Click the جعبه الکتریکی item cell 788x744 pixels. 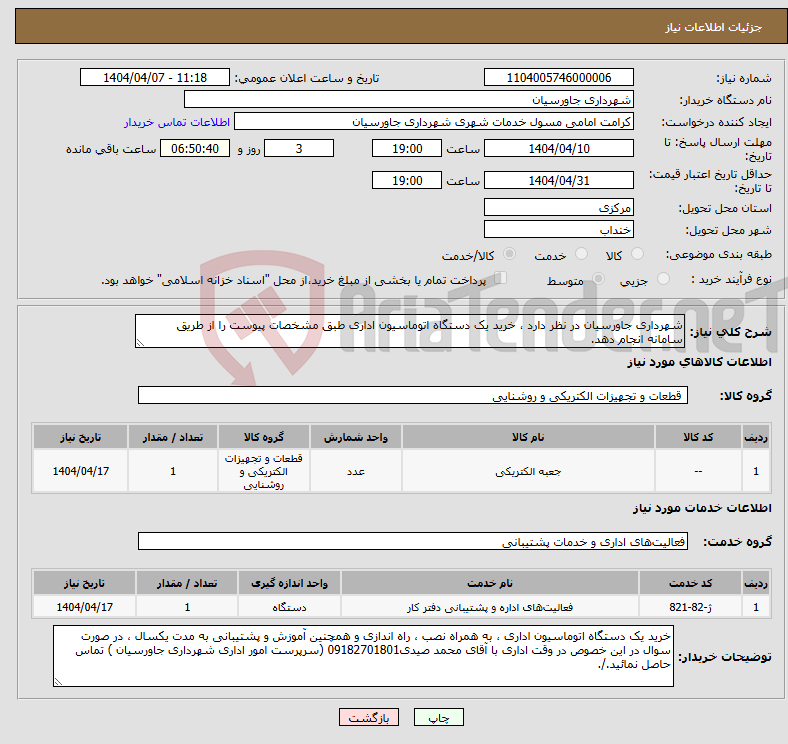pos(528,471)
